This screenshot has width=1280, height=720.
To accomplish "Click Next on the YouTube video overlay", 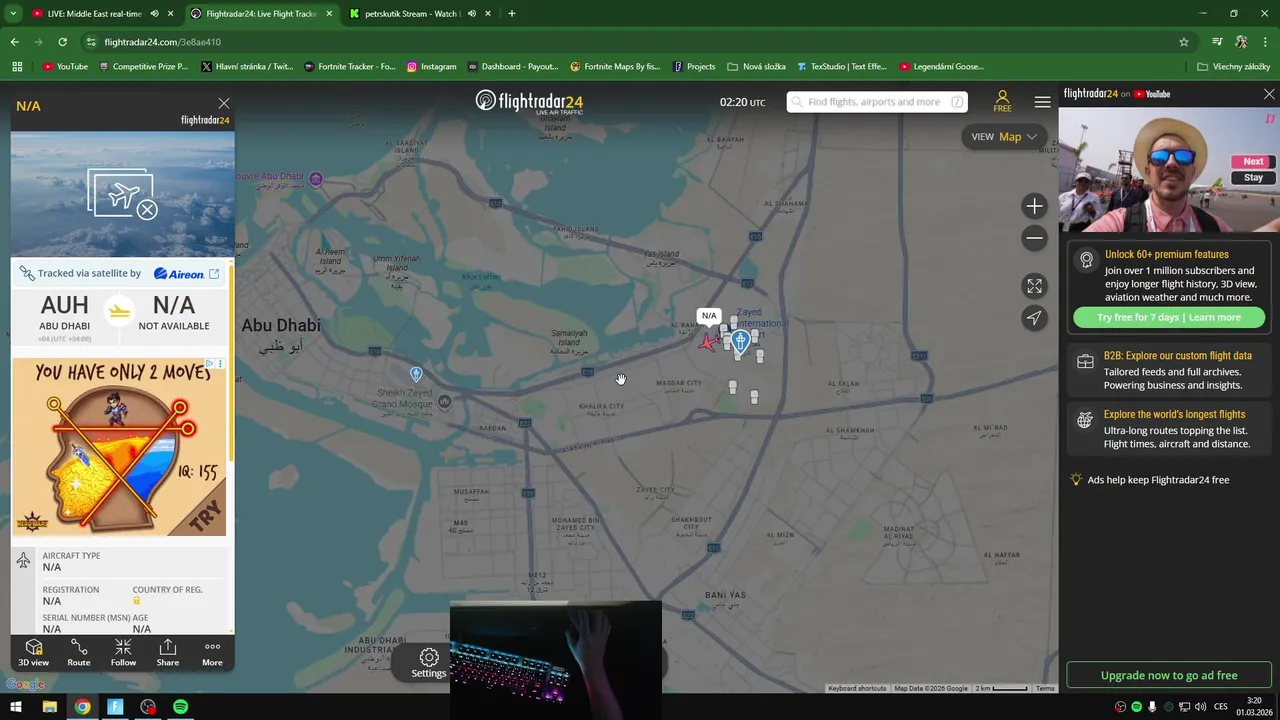I will click(x=1253, y=161).
